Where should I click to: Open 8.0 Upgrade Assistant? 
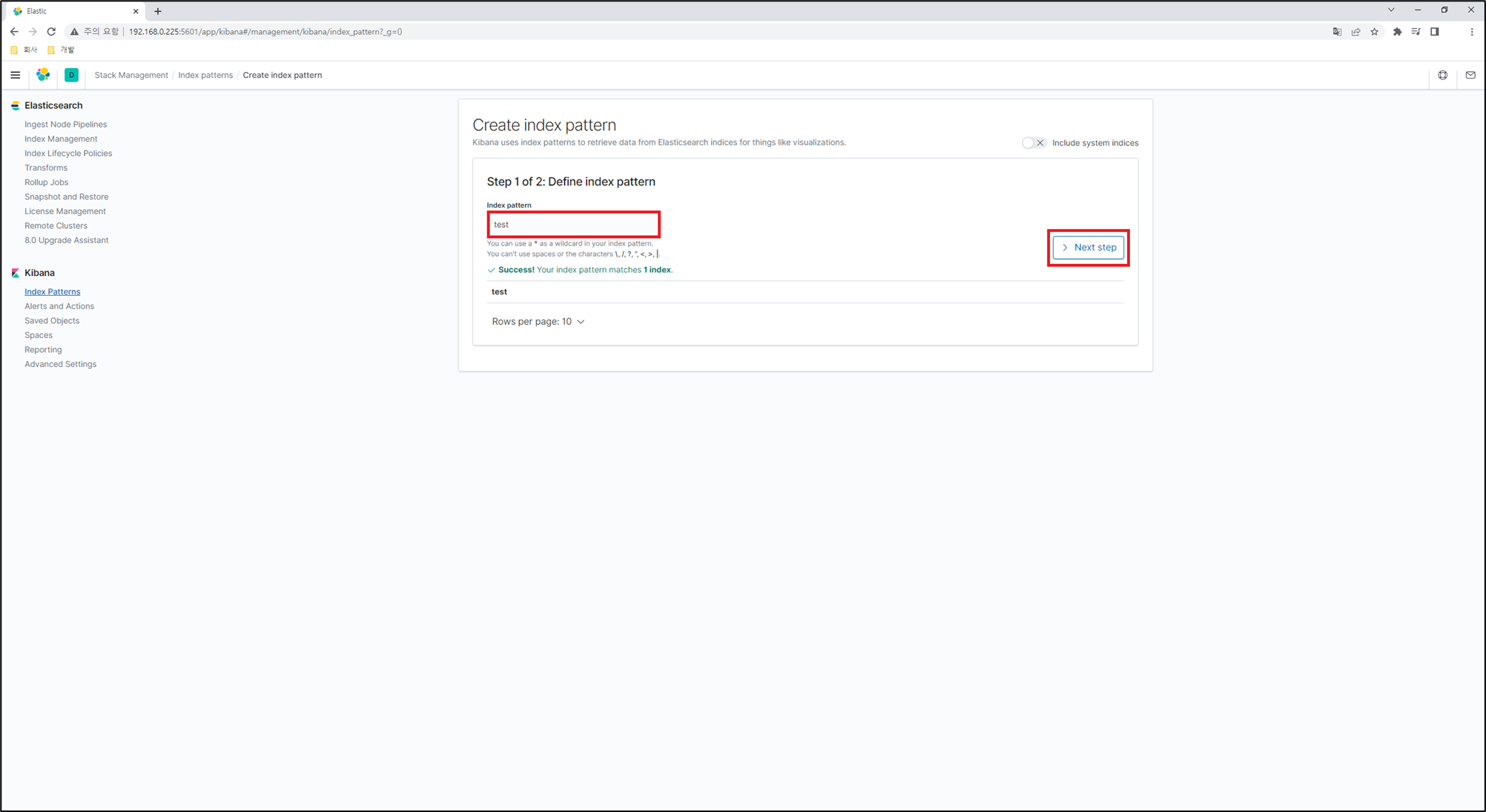click(66, 240)
